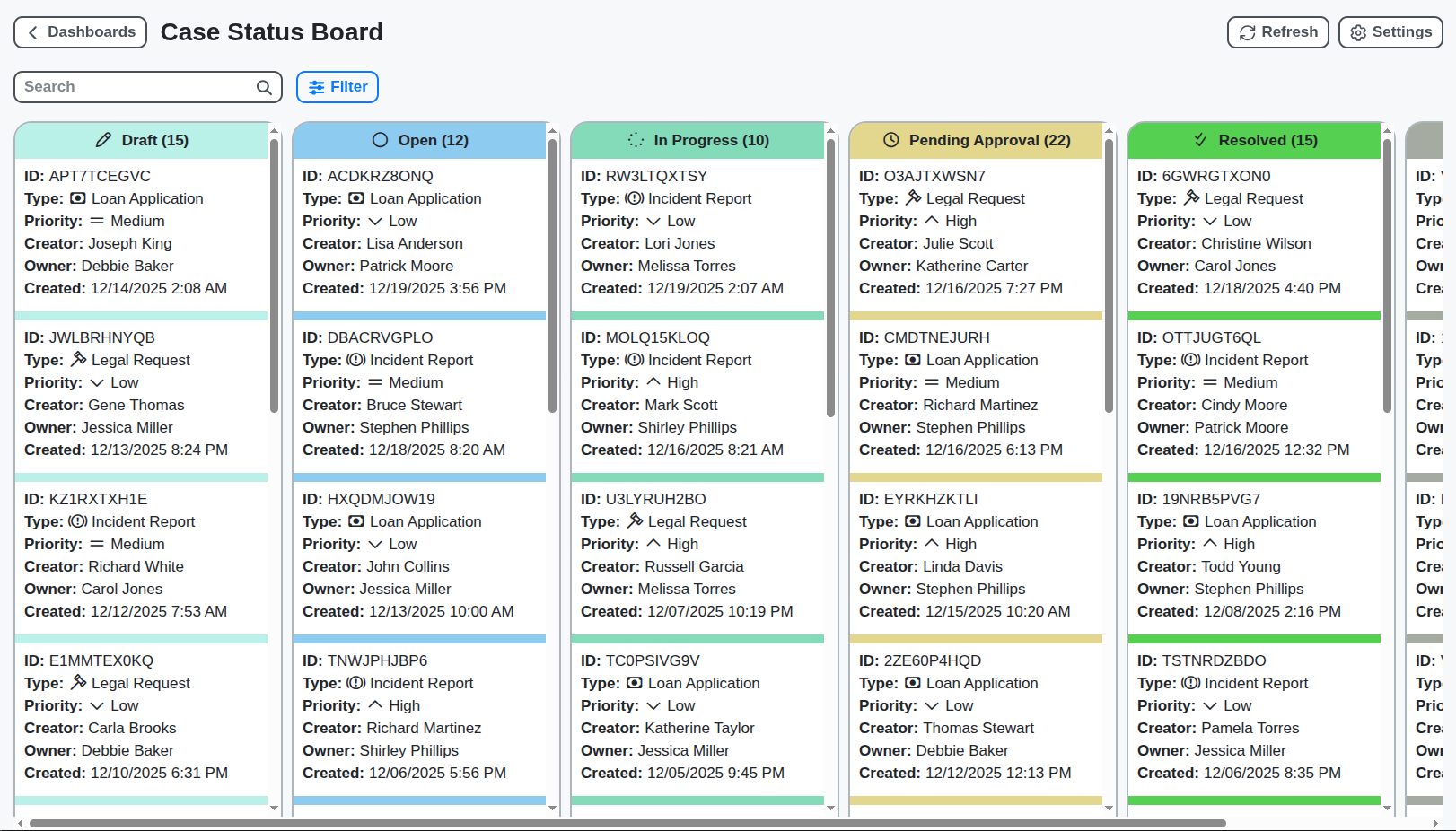Click the spinner icon on the In Progress header
The width and height of the screenshot is (1456, 831).
(x=636, y=140)
